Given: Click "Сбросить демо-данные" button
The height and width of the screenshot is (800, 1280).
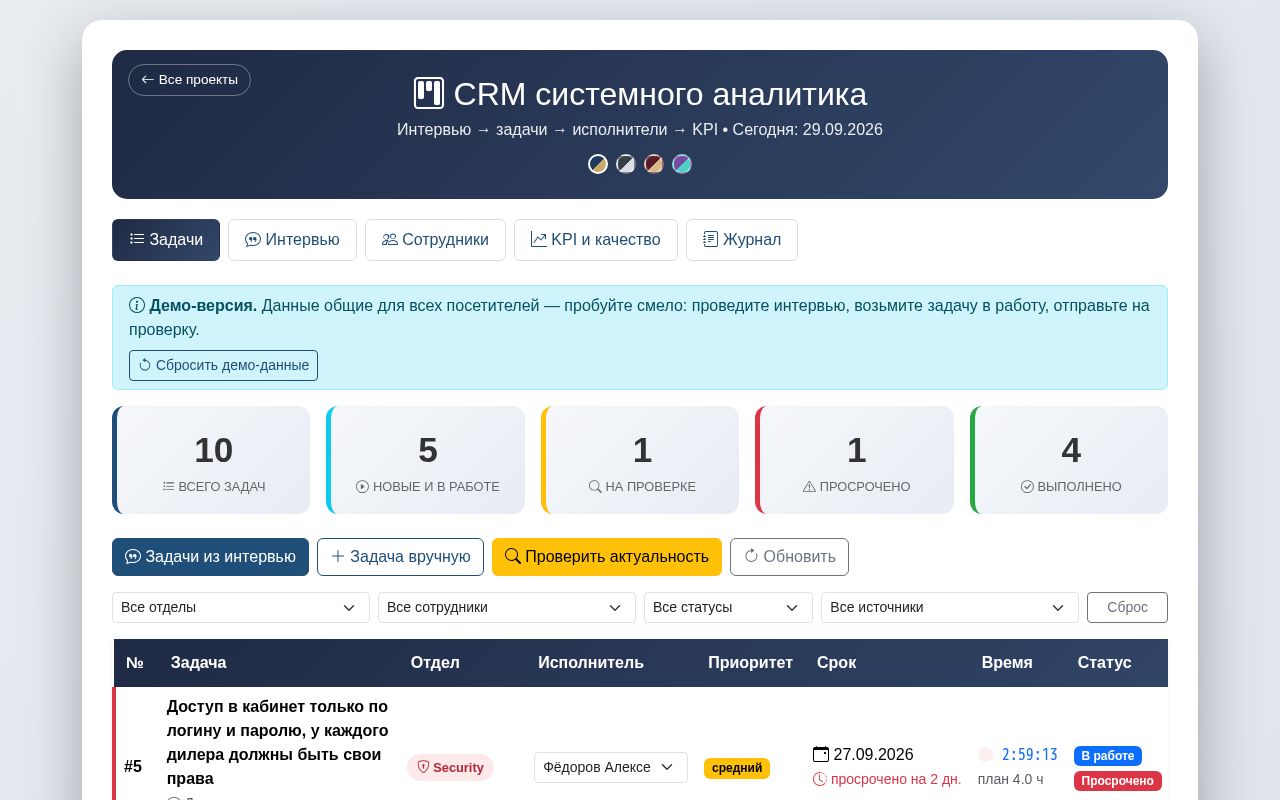Looking at the screenshot, I should 223,365.
